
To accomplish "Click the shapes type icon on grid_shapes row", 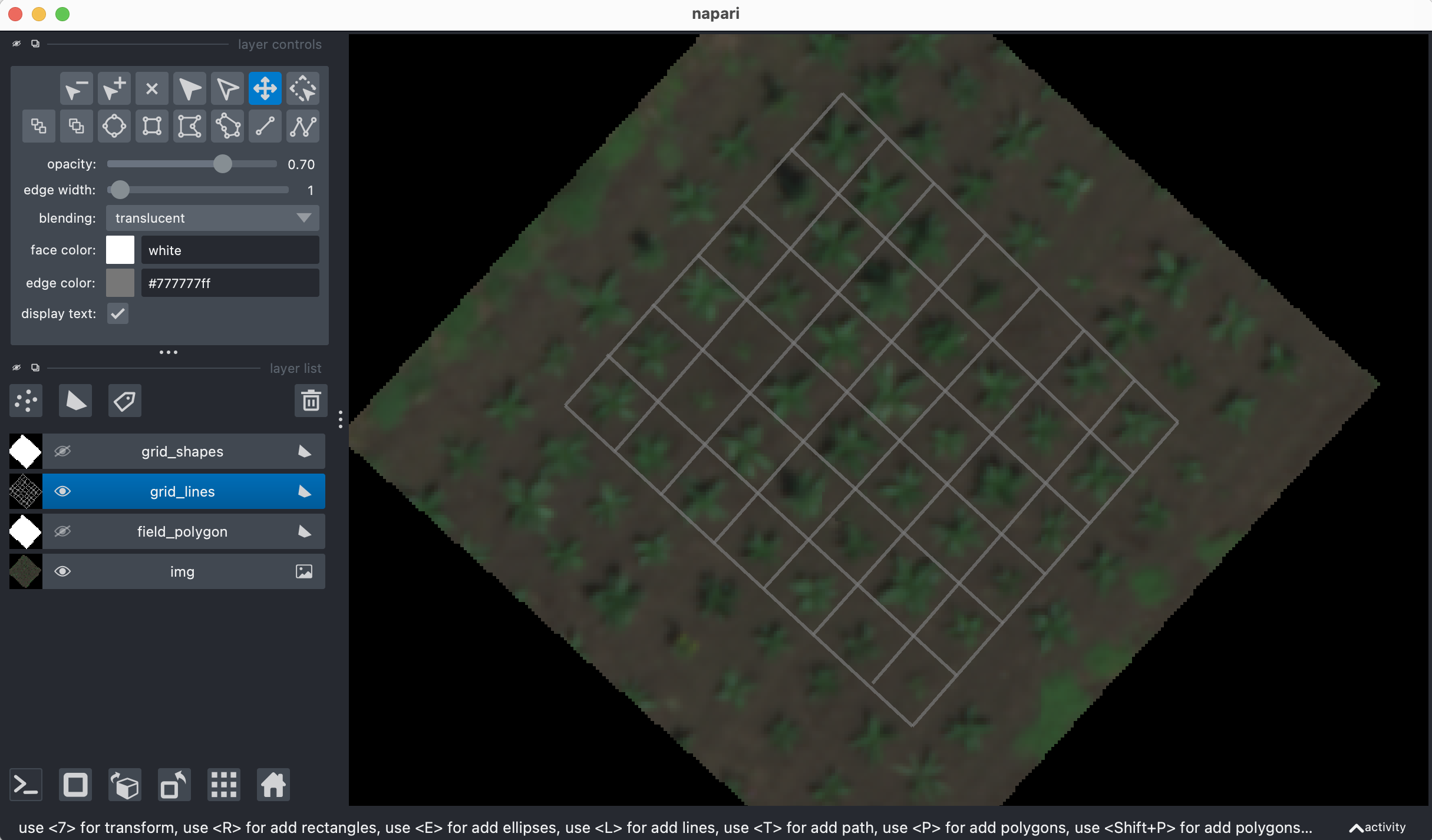I will click(x=304, y=451).
